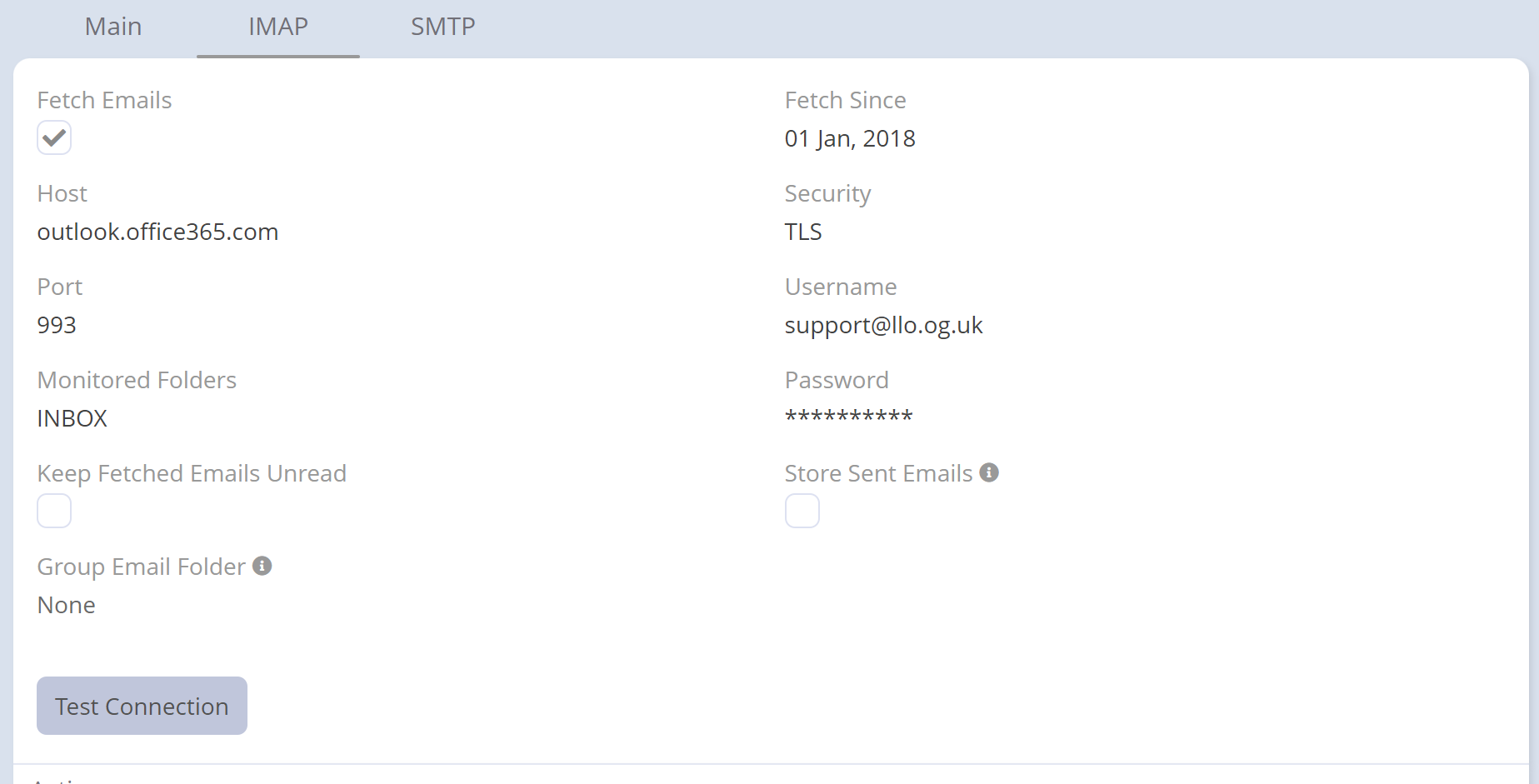Click the username support@llo.og.uk

point(883,325)
